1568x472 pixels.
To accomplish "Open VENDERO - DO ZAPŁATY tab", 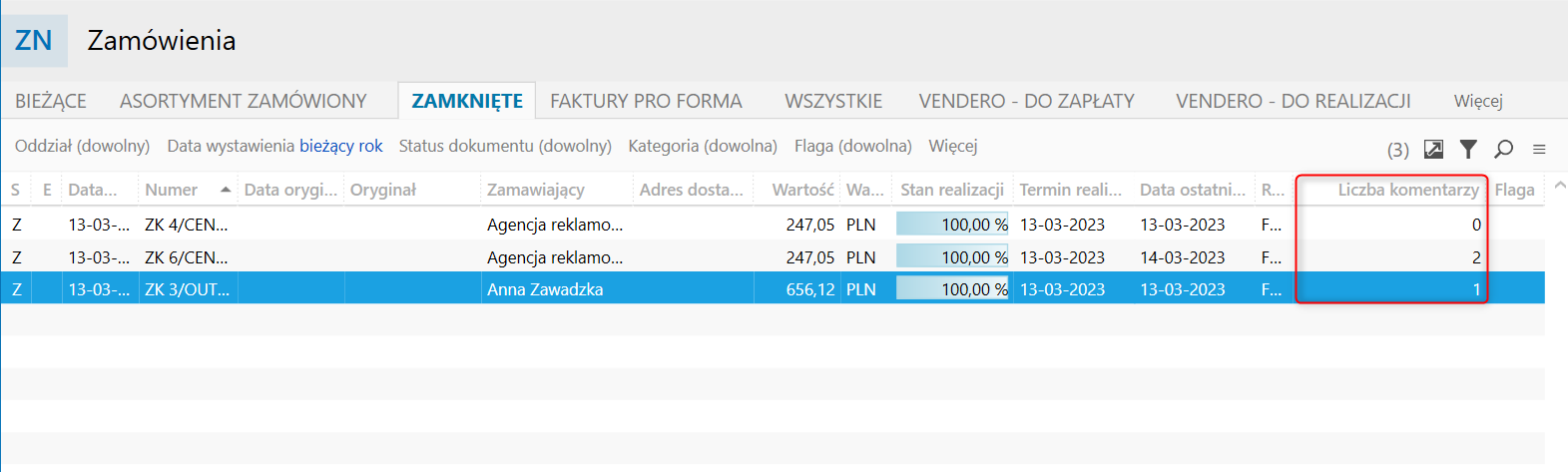I will tap(1026, 101).
